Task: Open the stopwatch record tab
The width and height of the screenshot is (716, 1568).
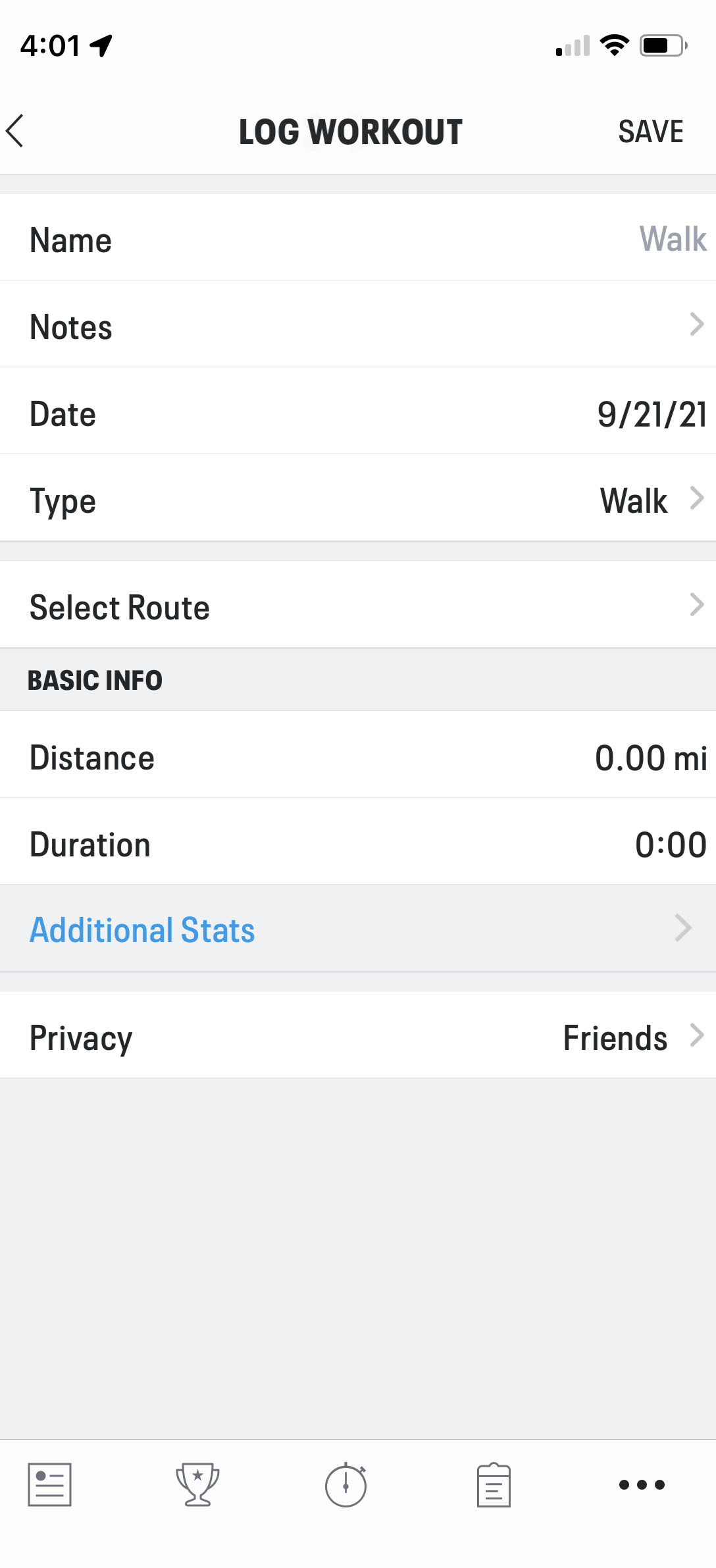Action: coord(346,1484)
